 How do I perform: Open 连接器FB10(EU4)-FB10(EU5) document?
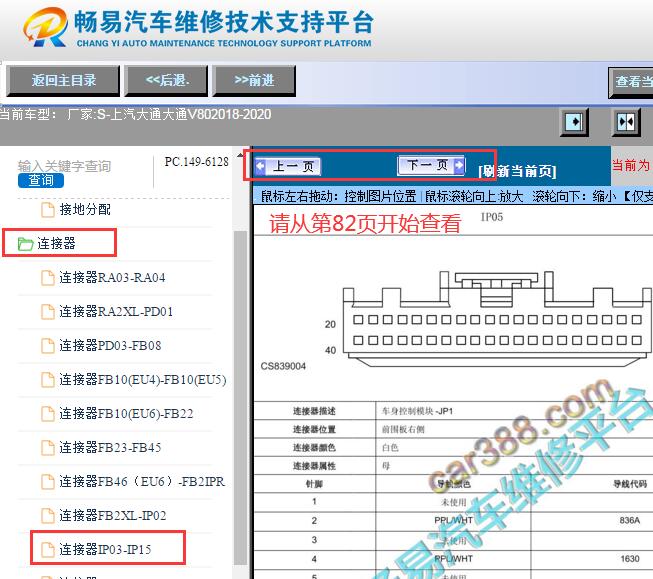143,379
